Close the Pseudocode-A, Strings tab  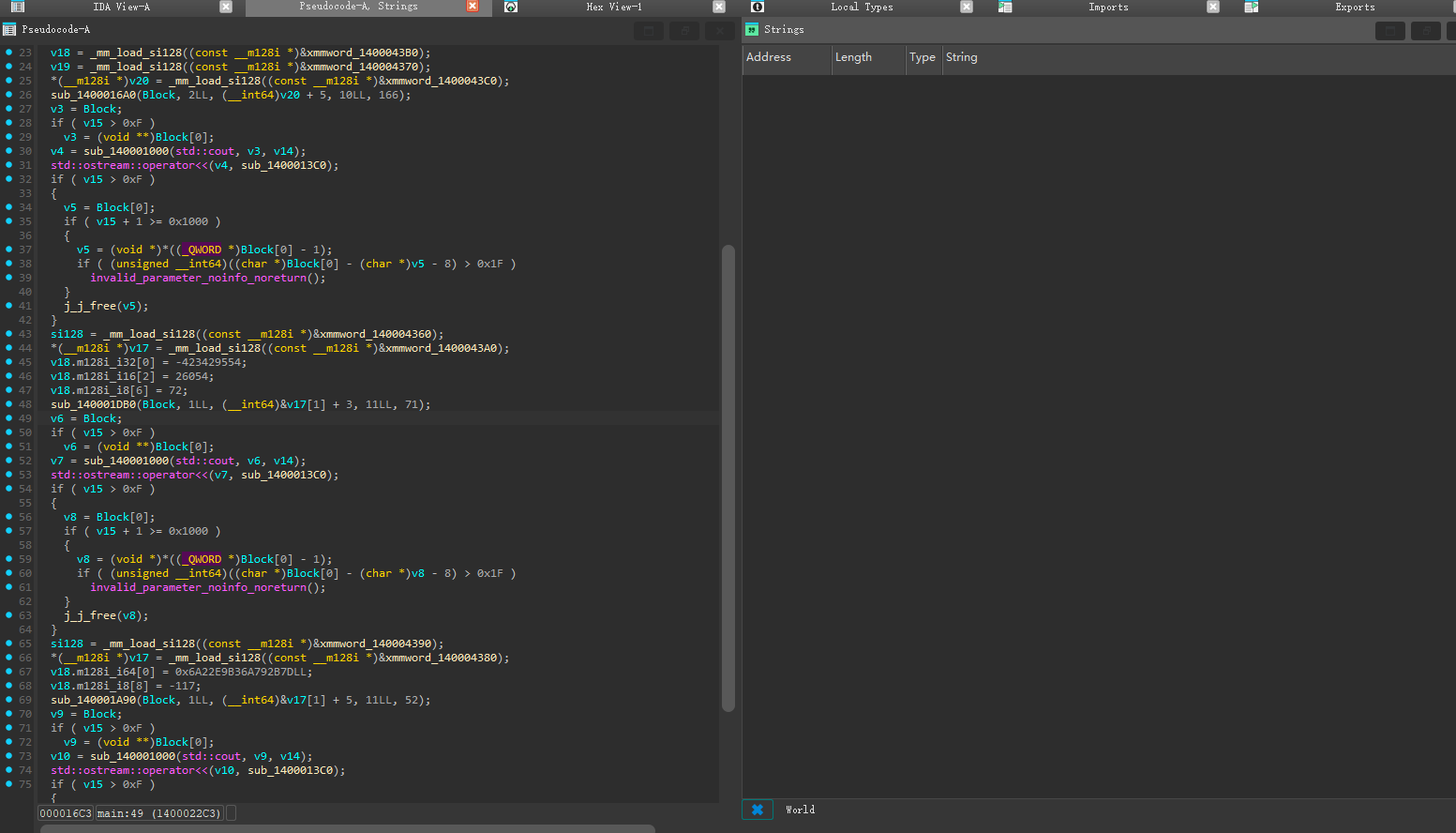point(473,7)
